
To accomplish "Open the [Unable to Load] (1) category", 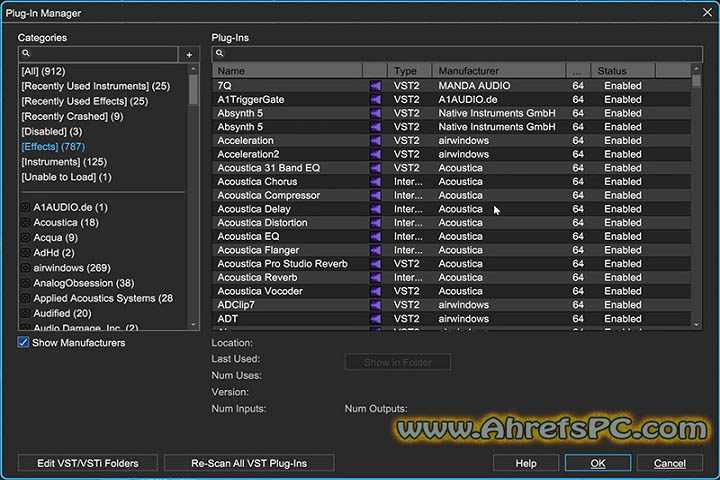I will point(66,177).
